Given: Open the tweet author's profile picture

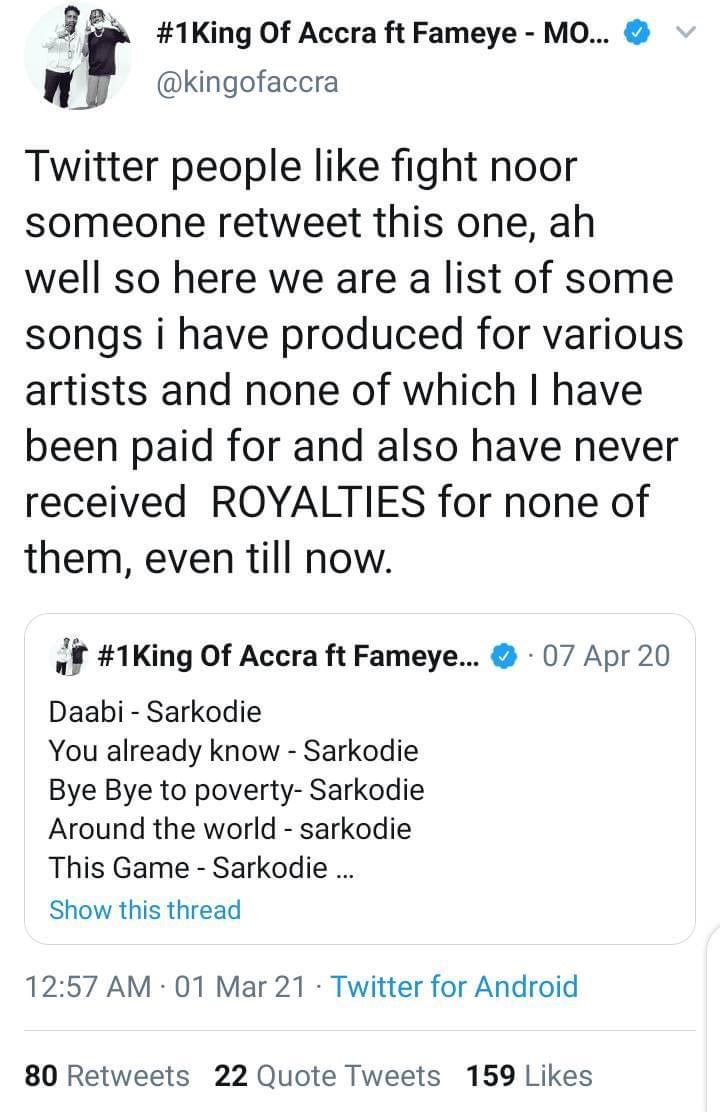Looking at the screenshot, I should [x=77, y=60].
